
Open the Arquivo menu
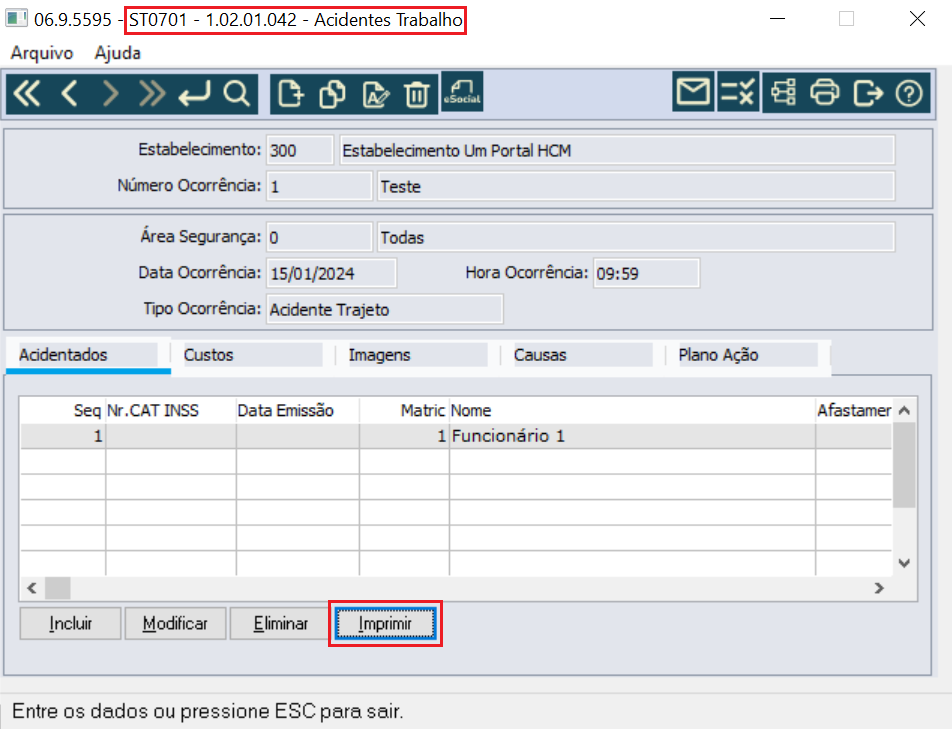coord(42,53)
